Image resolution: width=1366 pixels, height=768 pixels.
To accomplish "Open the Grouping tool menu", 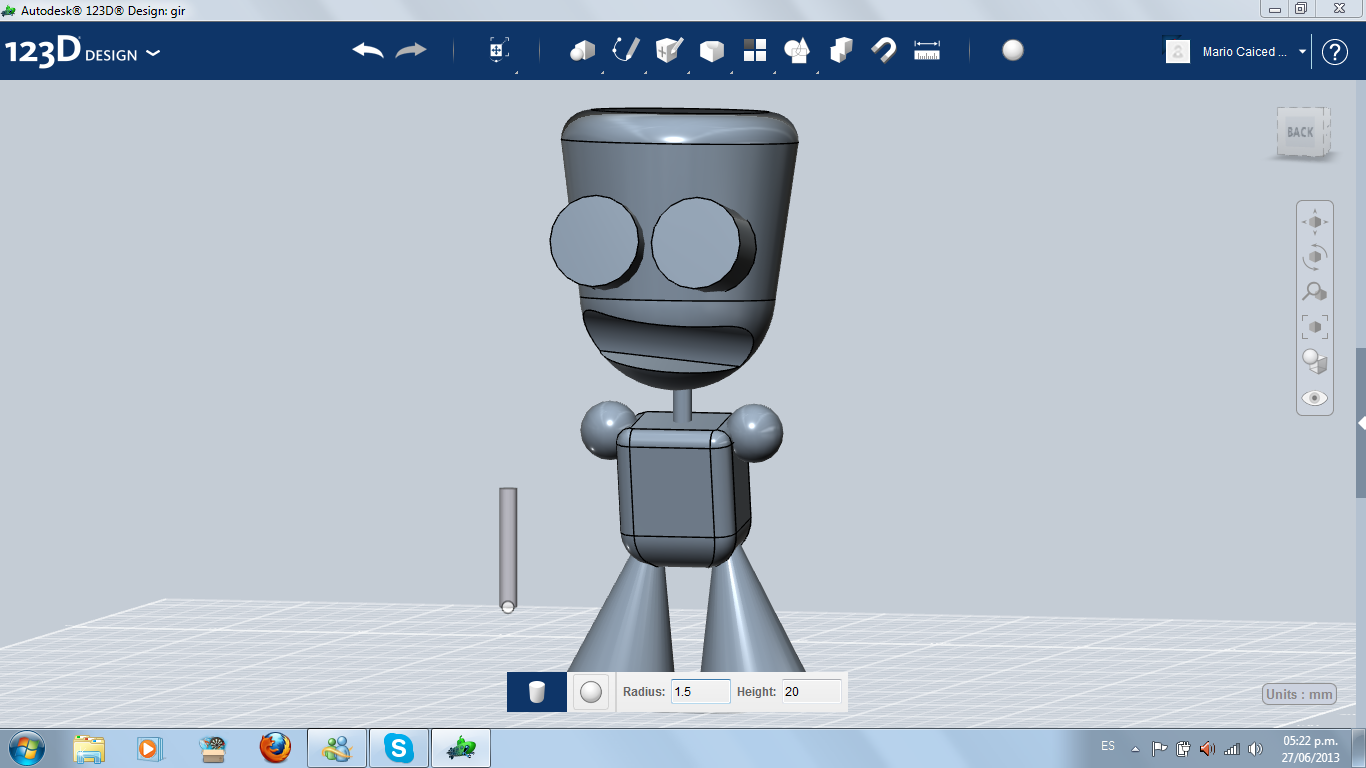I will (797, 50).
